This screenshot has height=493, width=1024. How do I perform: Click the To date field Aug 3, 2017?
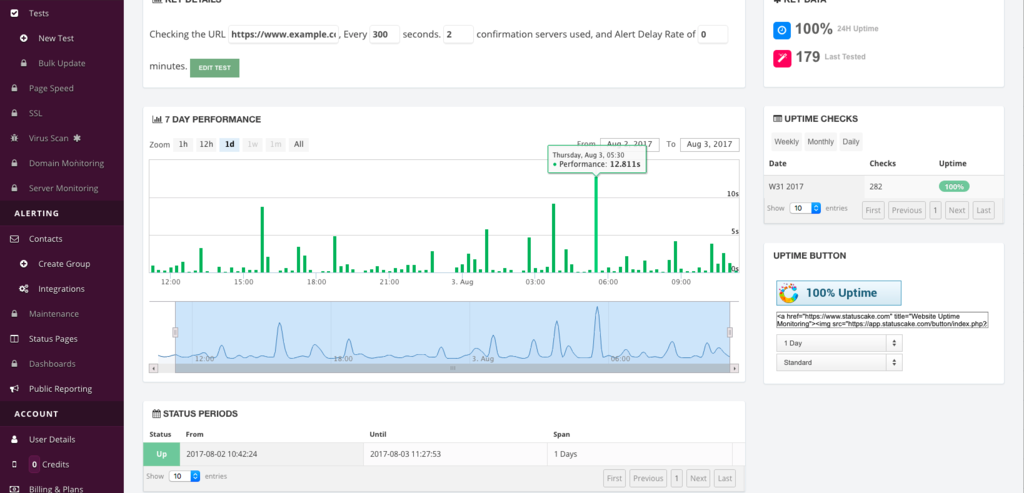click(710, 144)
